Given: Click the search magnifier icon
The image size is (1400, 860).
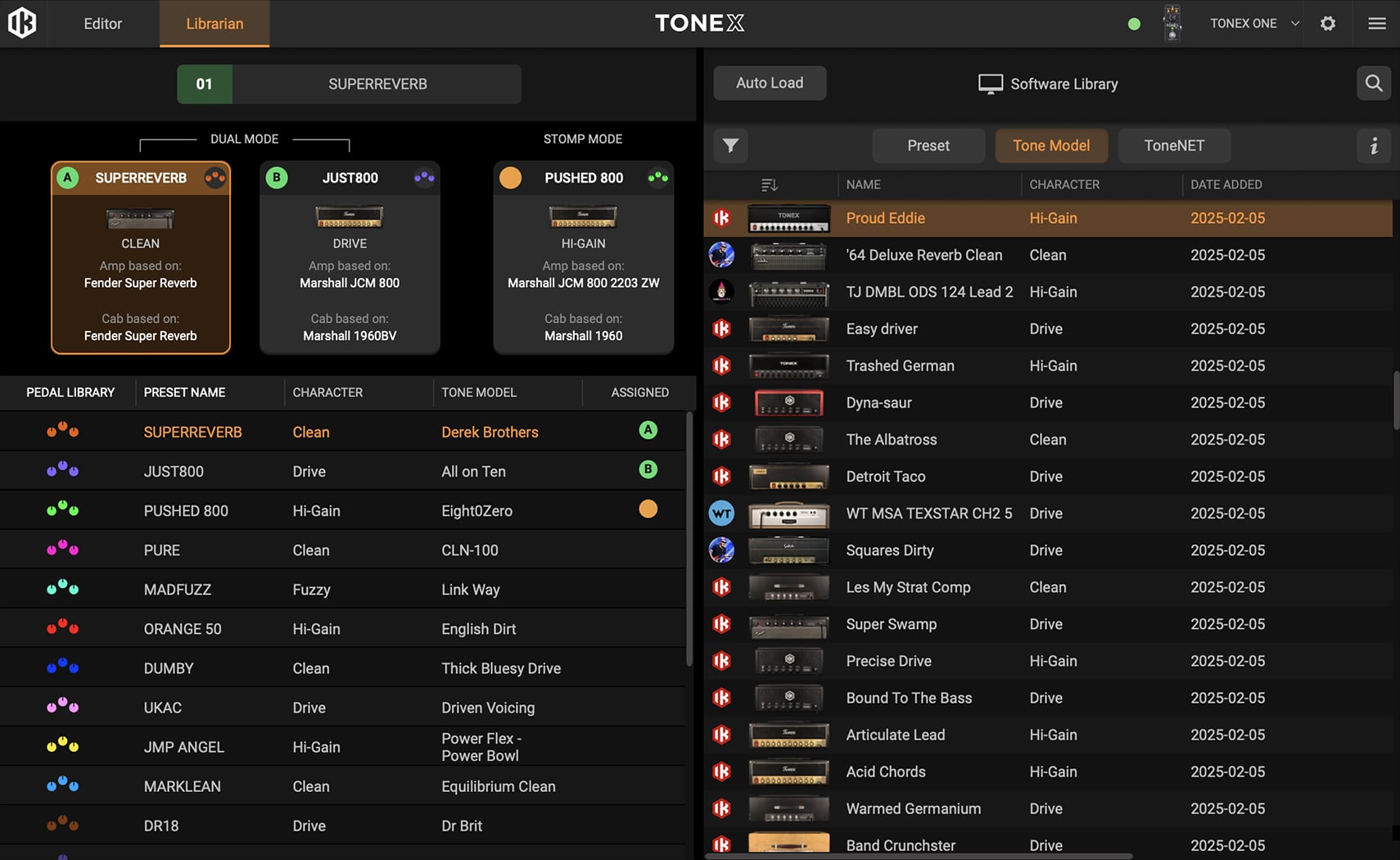Looking at the screenshot, I should (1373, 83).
